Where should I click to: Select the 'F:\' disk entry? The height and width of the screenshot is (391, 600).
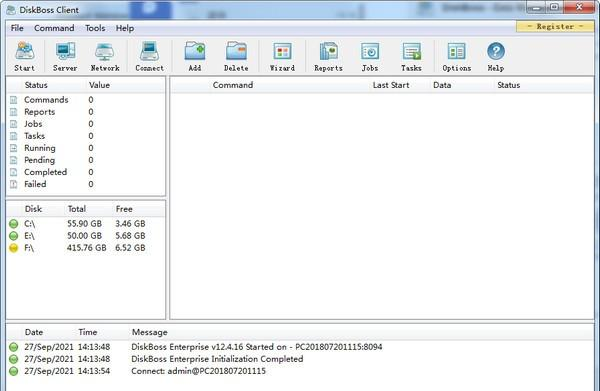[x=29, y=248]
